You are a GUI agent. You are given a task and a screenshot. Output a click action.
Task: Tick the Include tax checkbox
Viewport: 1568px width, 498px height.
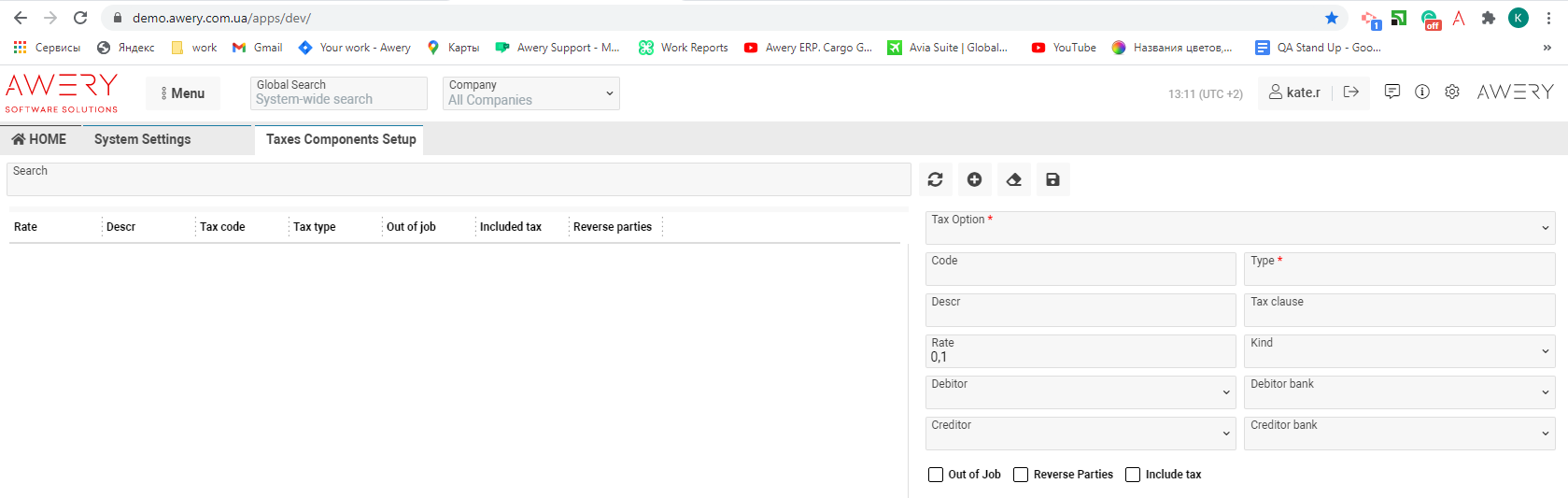click(x=1133, y=475)
